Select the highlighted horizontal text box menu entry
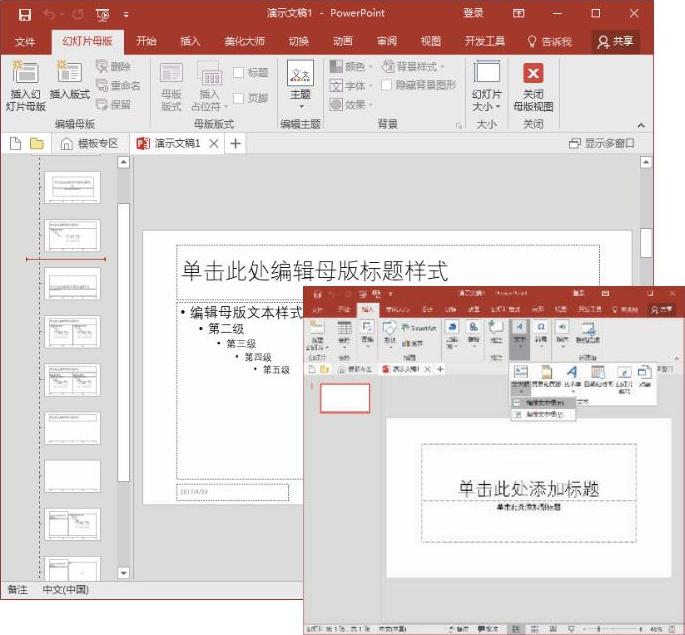 click(543, 403)
